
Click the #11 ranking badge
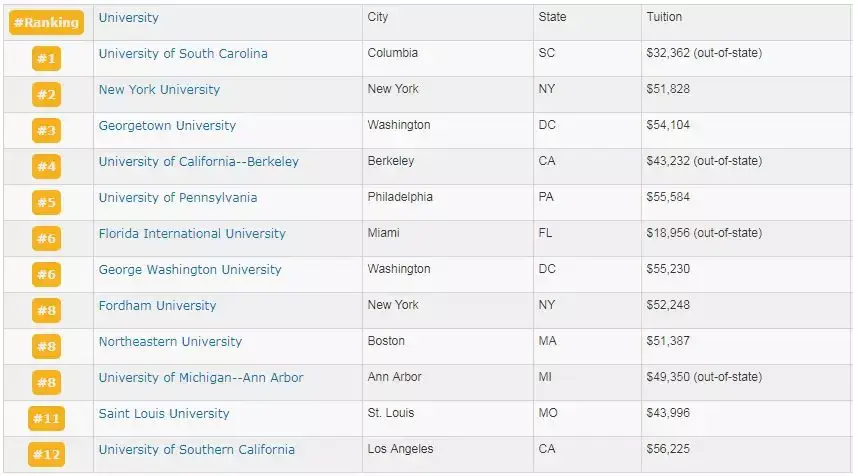click(x=47, y=419)
